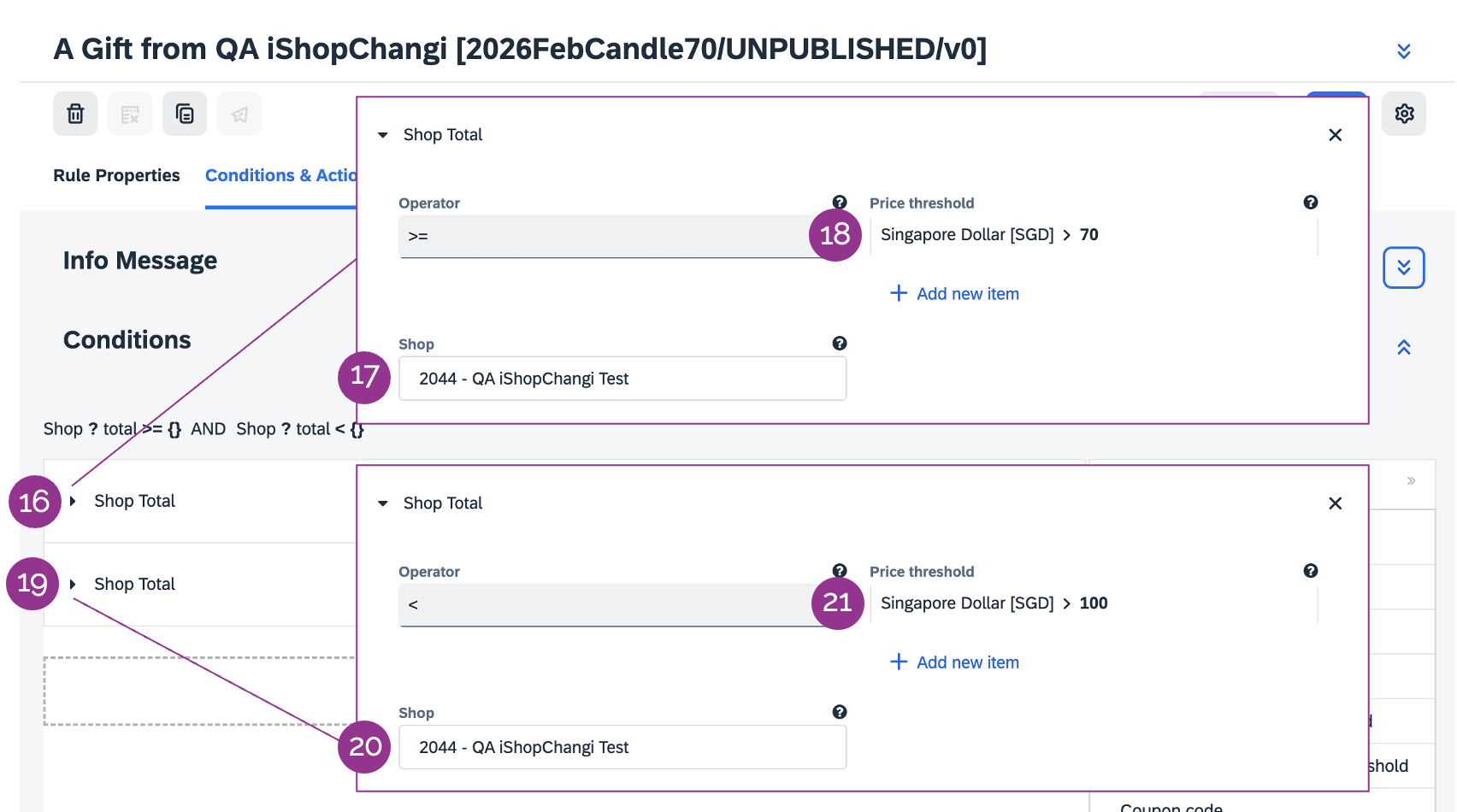Click Add new item under threshold 70
Image resolution: width=1457 pixels, height=812 pixels.
pos(954,294)
